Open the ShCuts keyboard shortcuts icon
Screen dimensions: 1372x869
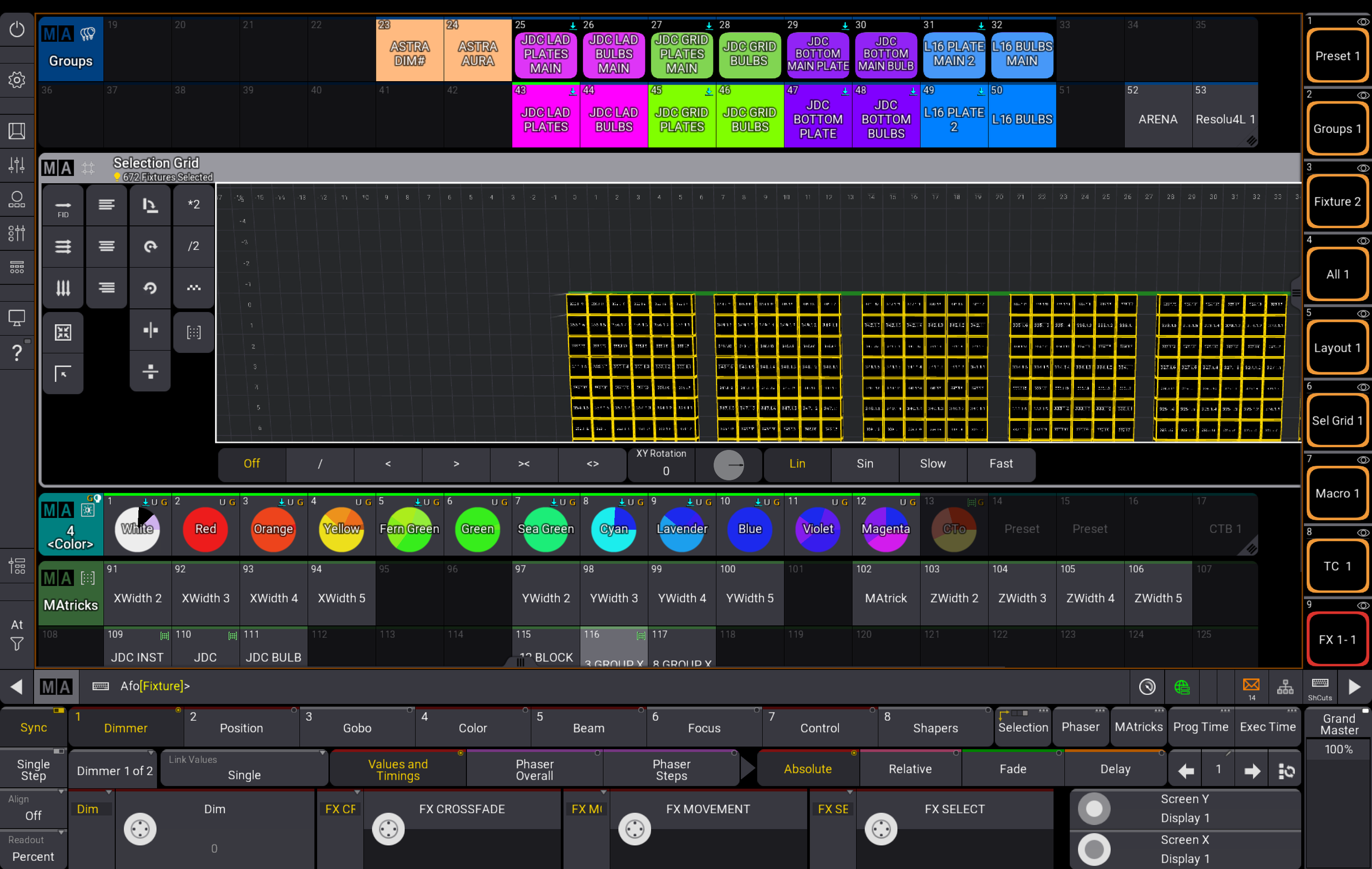(1319, 687)
